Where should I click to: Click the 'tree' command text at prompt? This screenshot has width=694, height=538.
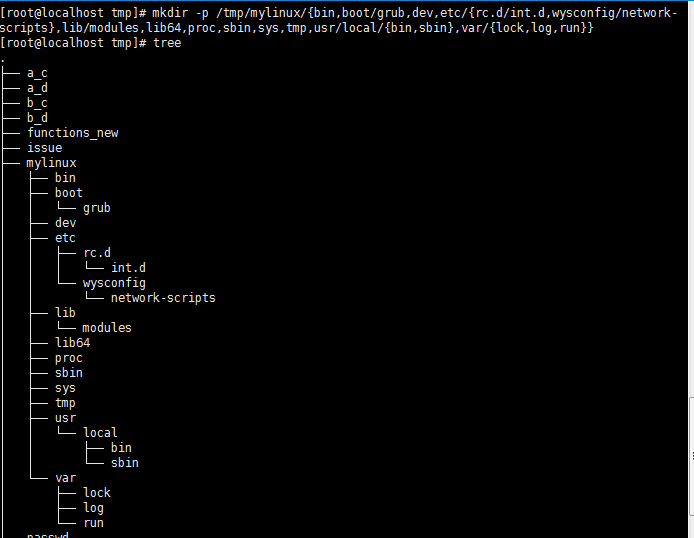coord(167,43)
